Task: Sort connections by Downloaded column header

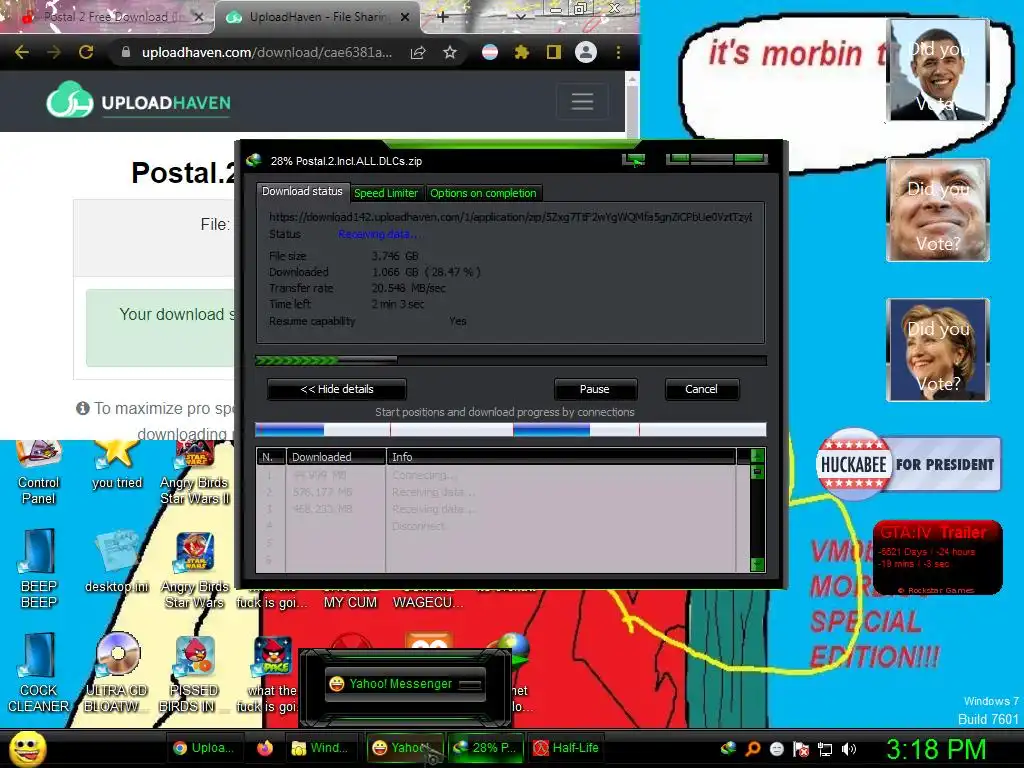Action: [x=336, y=456]
